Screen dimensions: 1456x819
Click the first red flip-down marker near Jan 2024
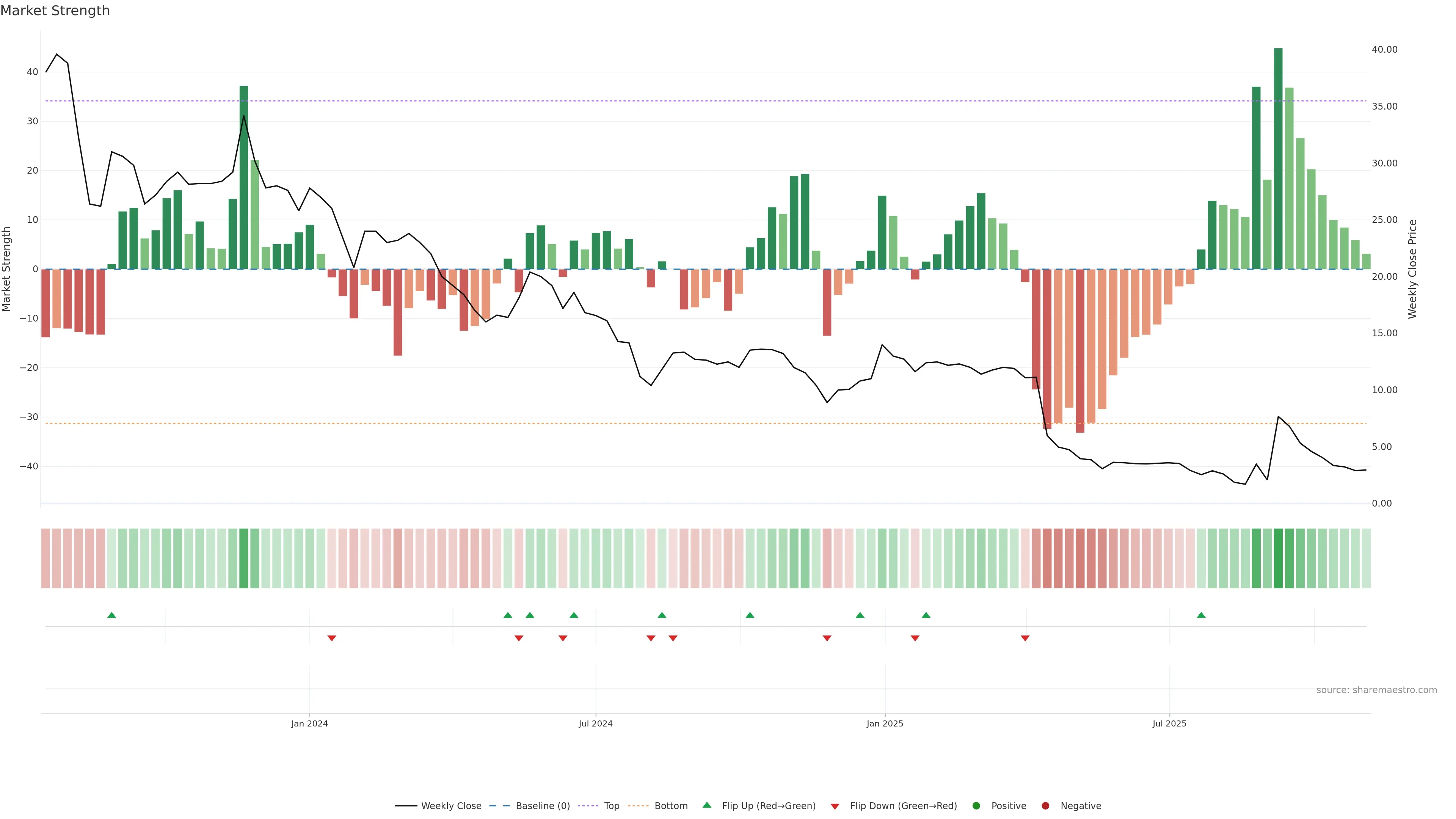(332, 638)
